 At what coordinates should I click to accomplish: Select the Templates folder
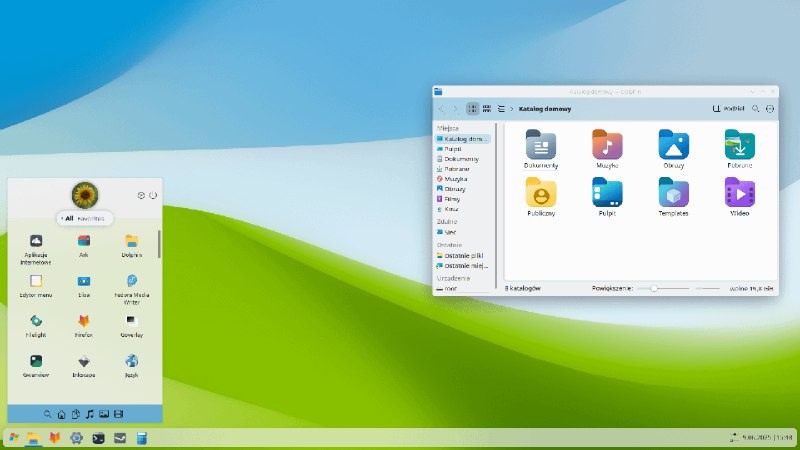673,196
